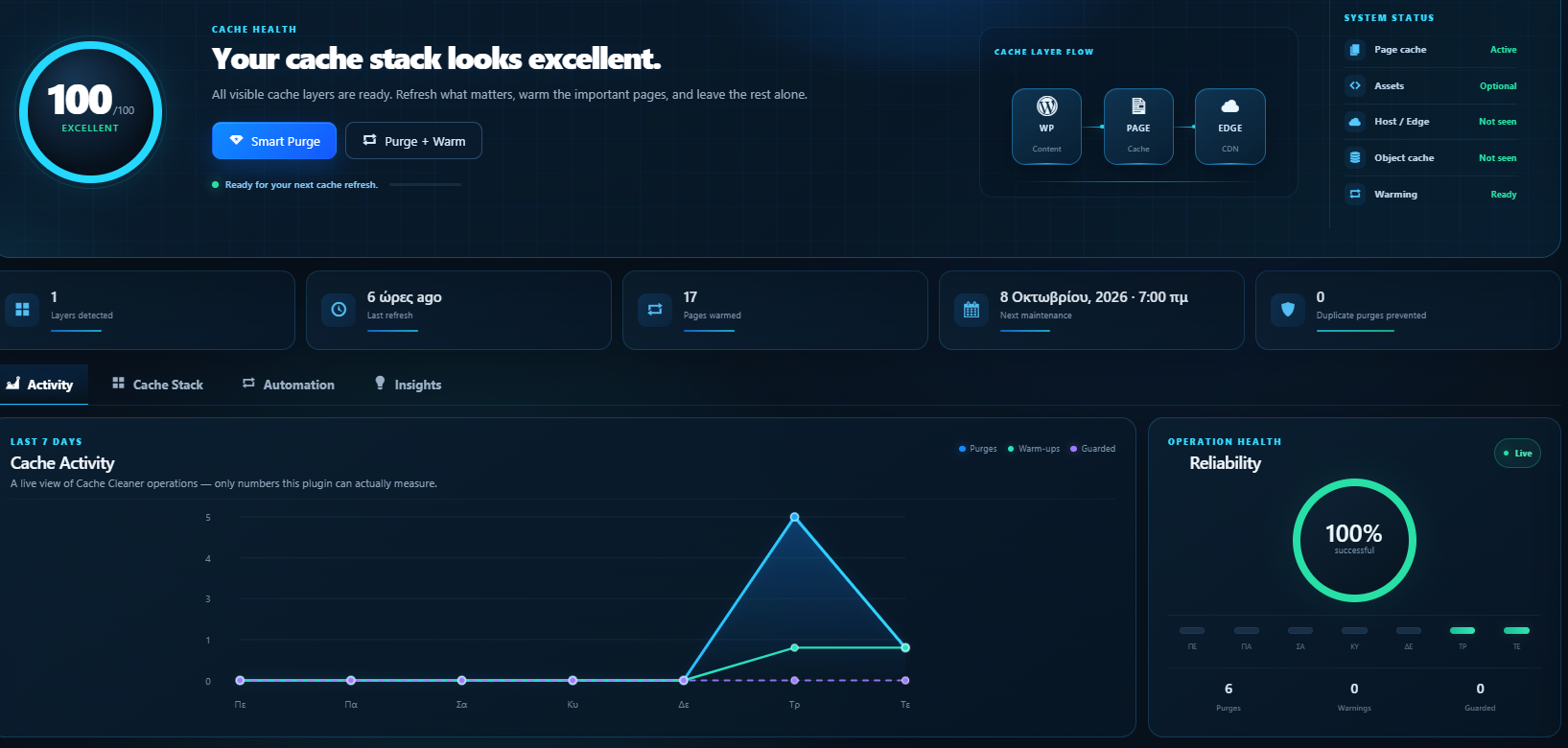The width and height of the screenshot is (1568, 748).
Task: Click the '6' Purges count in Reliability
Action: tap(1229, 689)
